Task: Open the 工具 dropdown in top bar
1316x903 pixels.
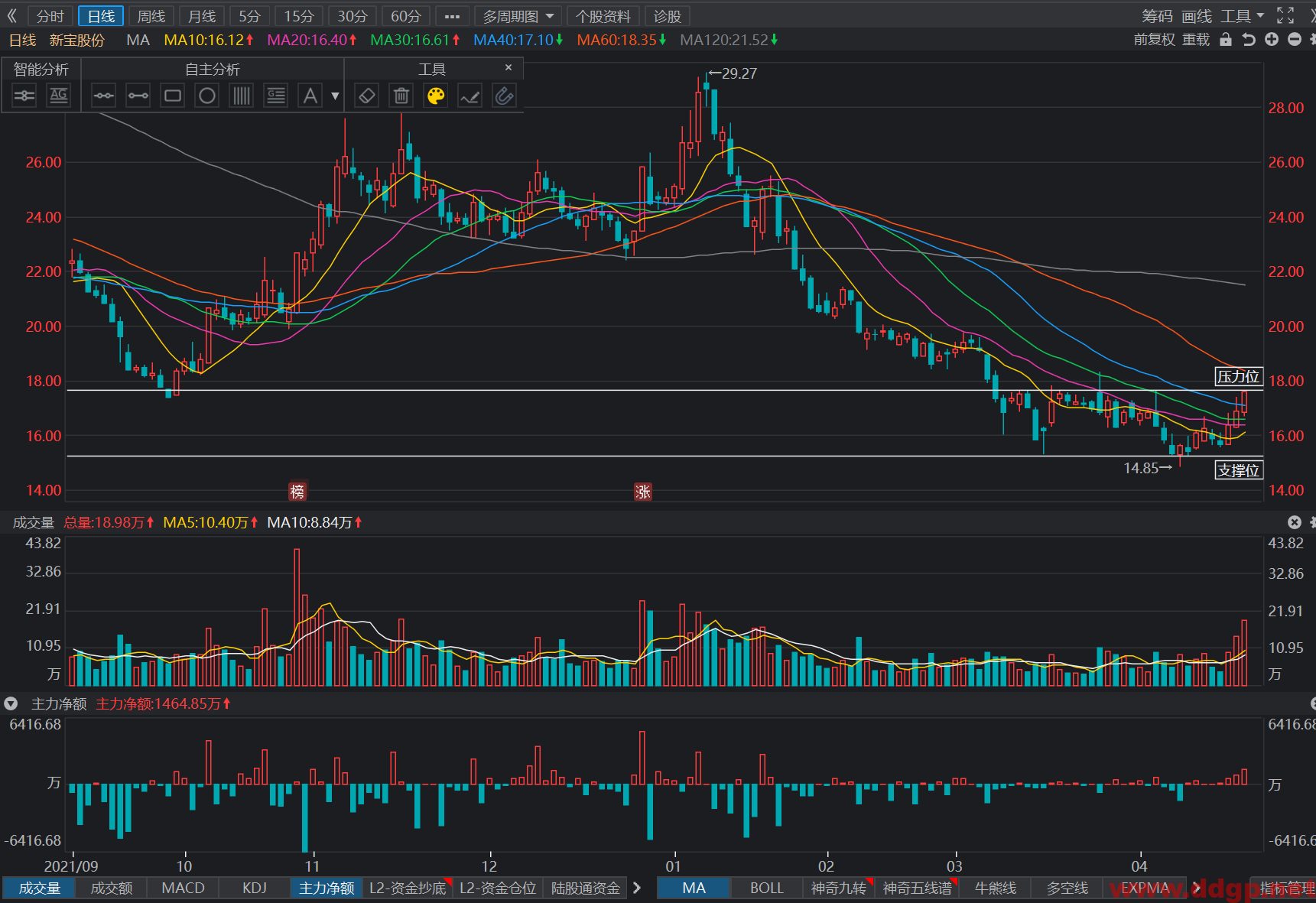Action: tap(1242, 16)
